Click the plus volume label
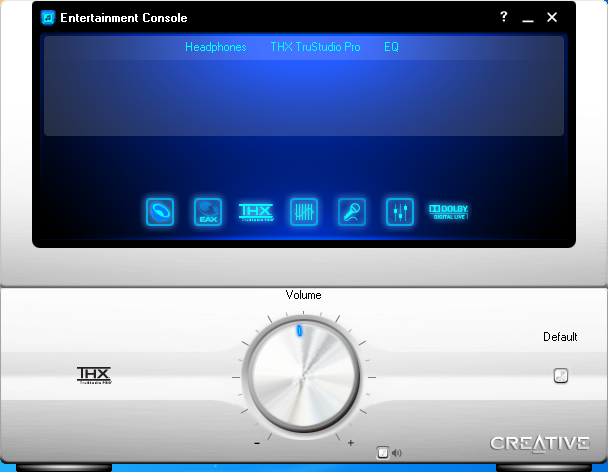This screenshot has height=472, width=609. [x=351, y=442]
